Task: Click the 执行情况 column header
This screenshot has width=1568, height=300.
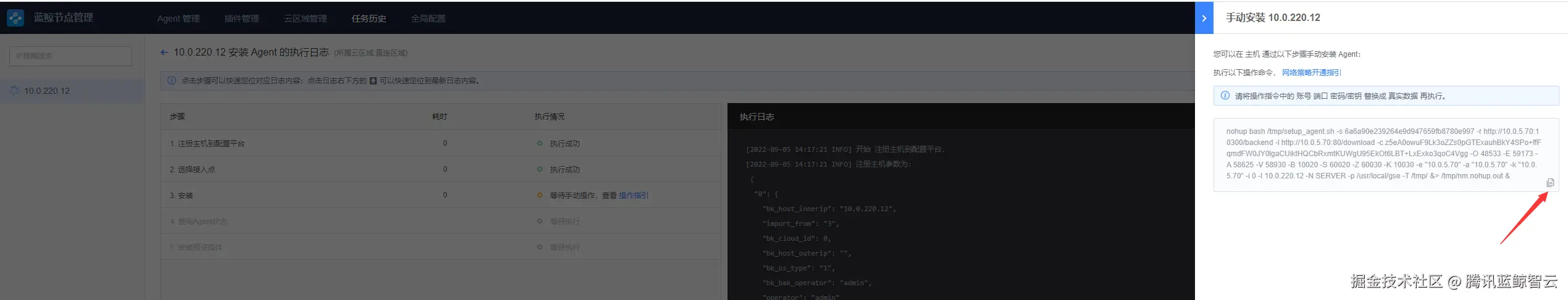Action: tap(550, 117)
